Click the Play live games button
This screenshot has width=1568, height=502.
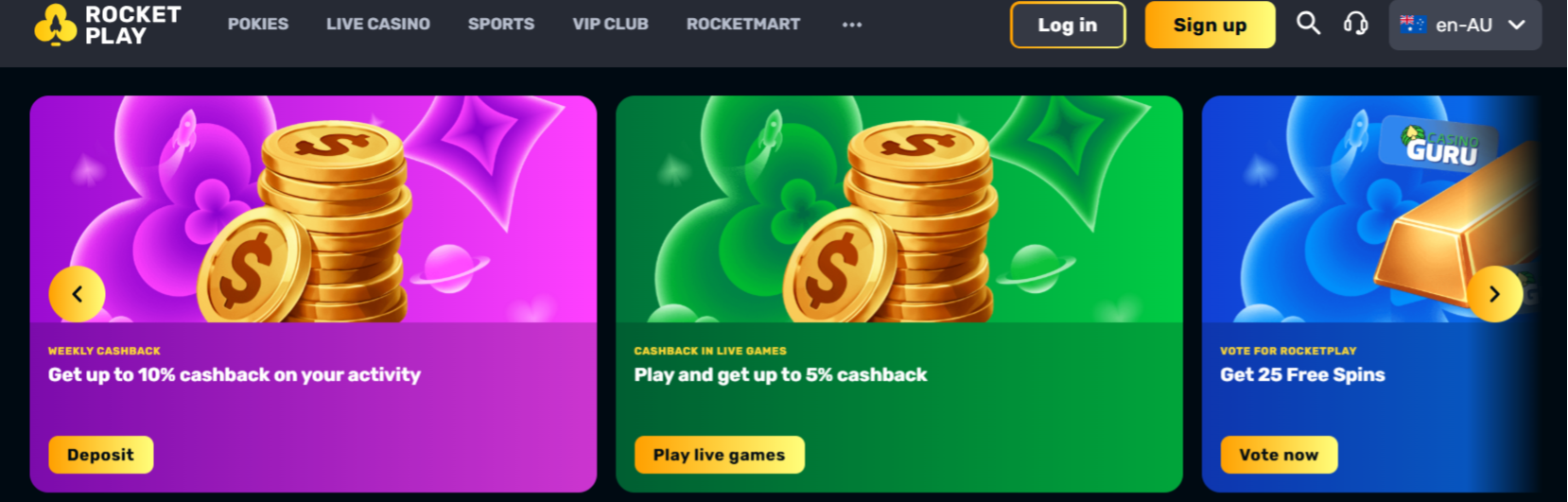click(719, 455)
